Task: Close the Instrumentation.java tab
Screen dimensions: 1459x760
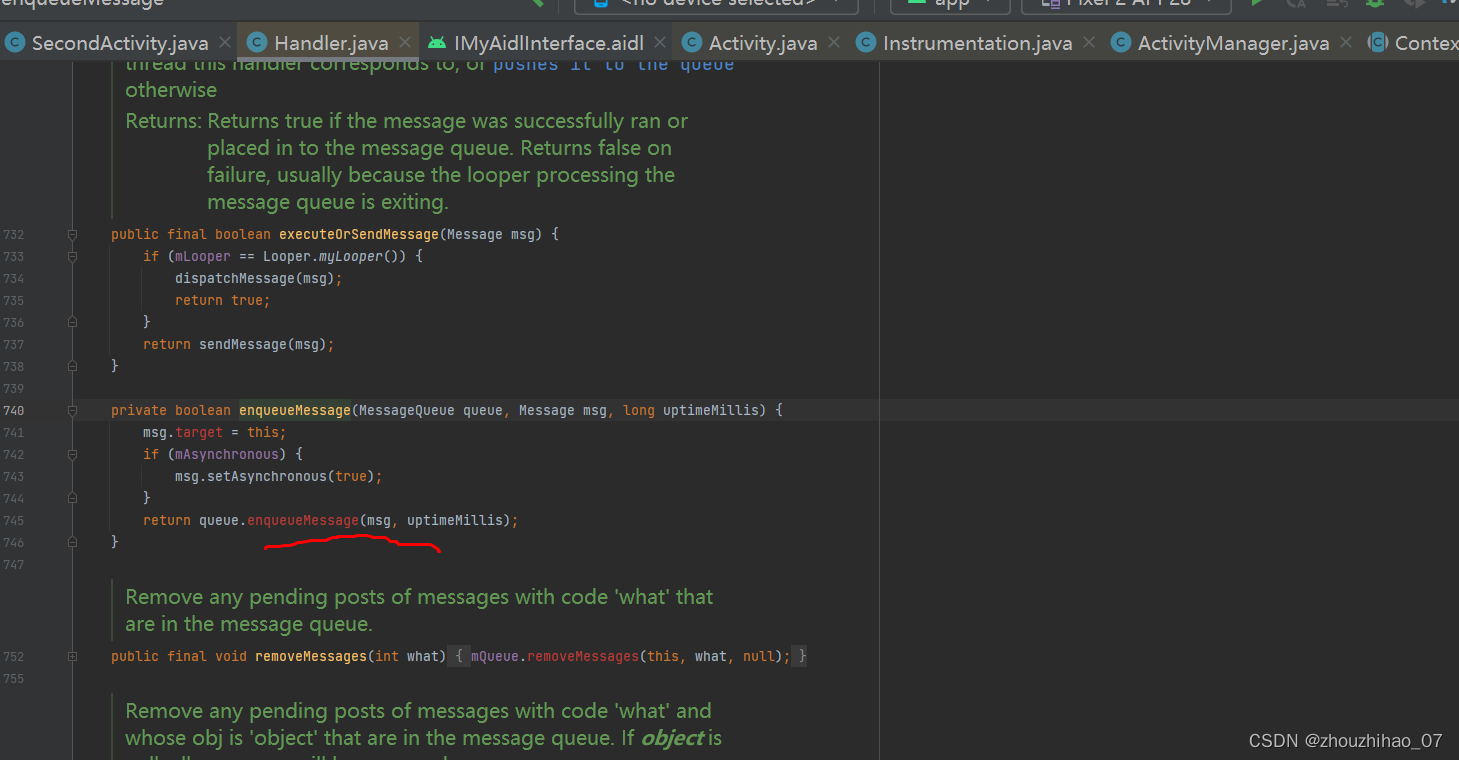Action: (x=1089, y=43)
